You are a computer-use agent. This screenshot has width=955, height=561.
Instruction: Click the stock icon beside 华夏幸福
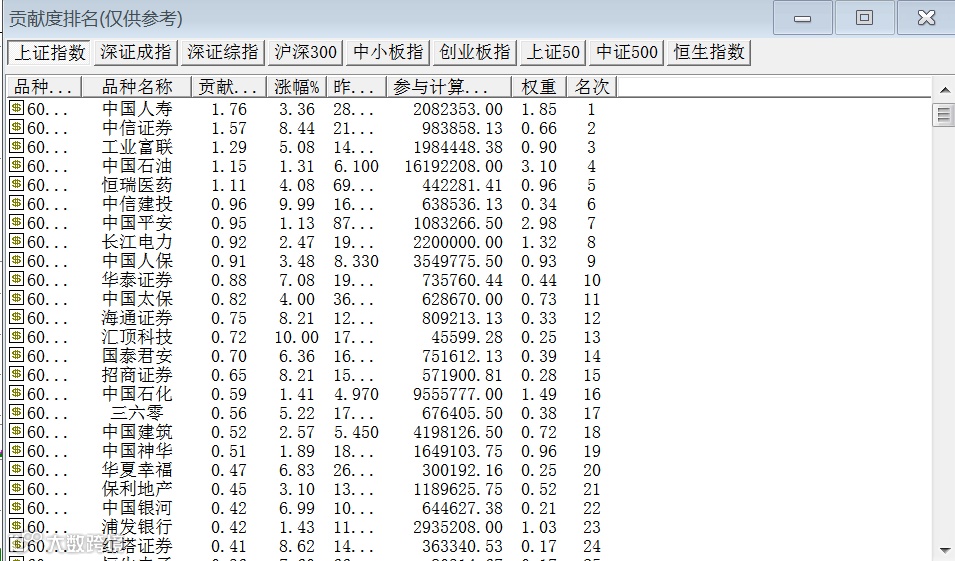point(16,469)
